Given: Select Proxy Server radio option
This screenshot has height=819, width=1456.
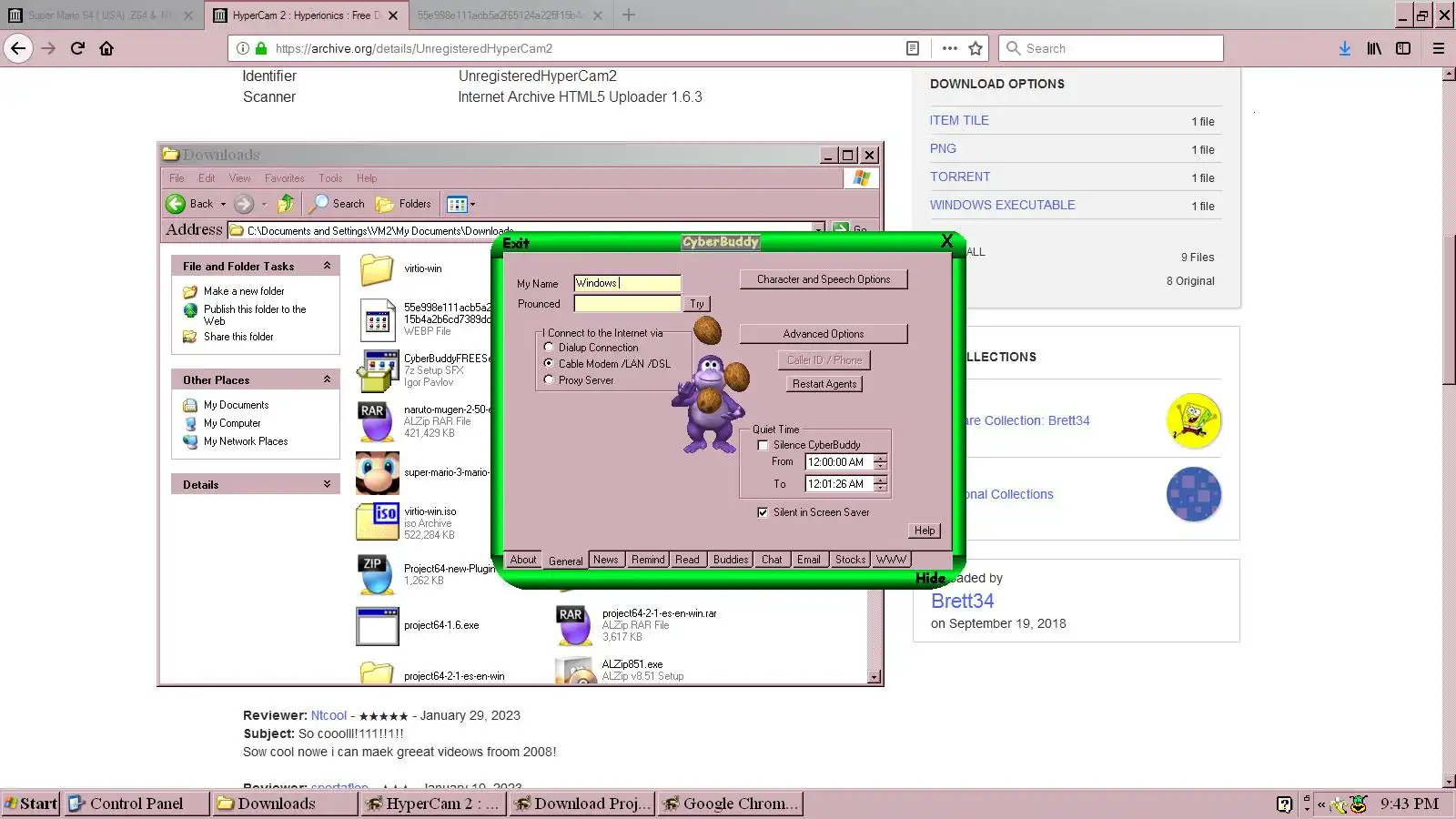Looking at the screenshot, I should [549, 379].
